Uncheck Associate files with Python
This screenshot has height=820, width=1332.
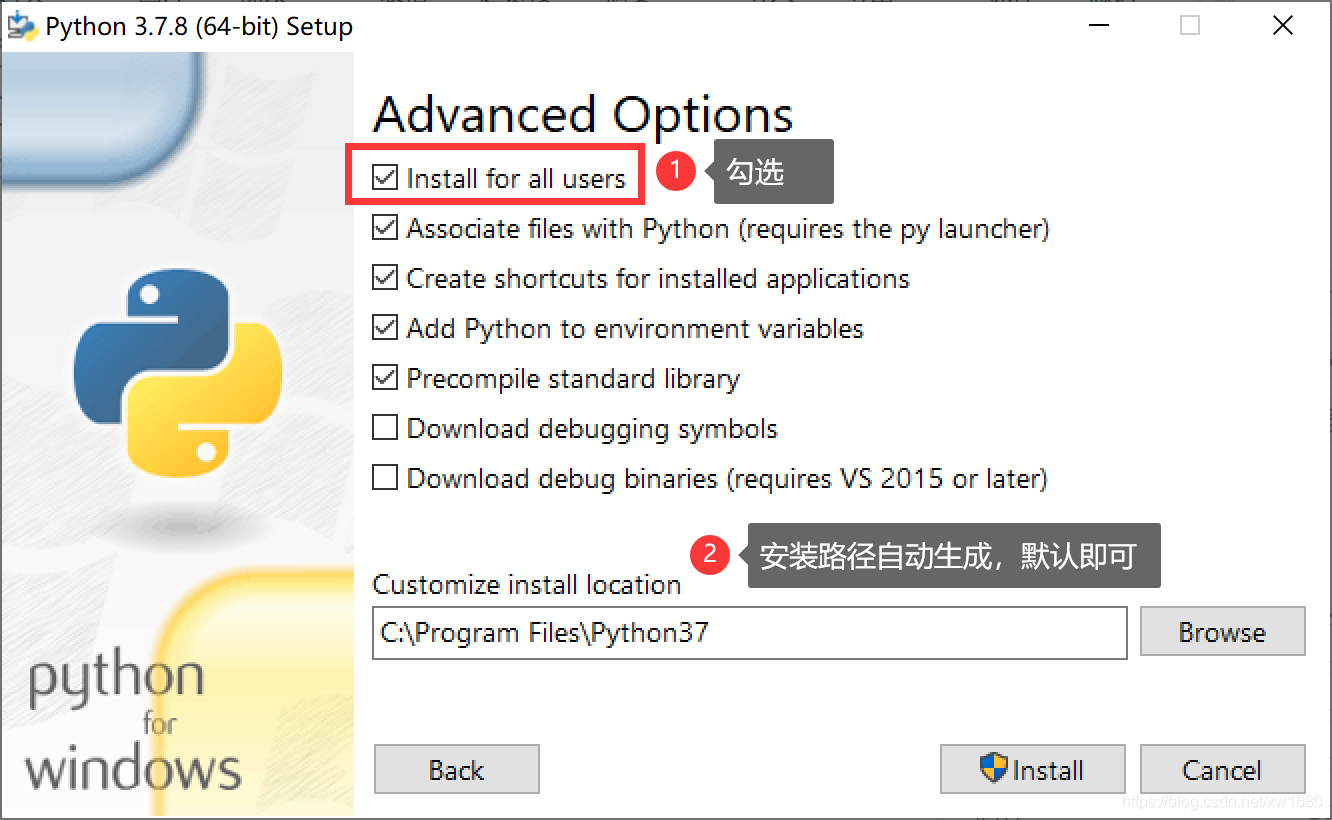[385, 229]
